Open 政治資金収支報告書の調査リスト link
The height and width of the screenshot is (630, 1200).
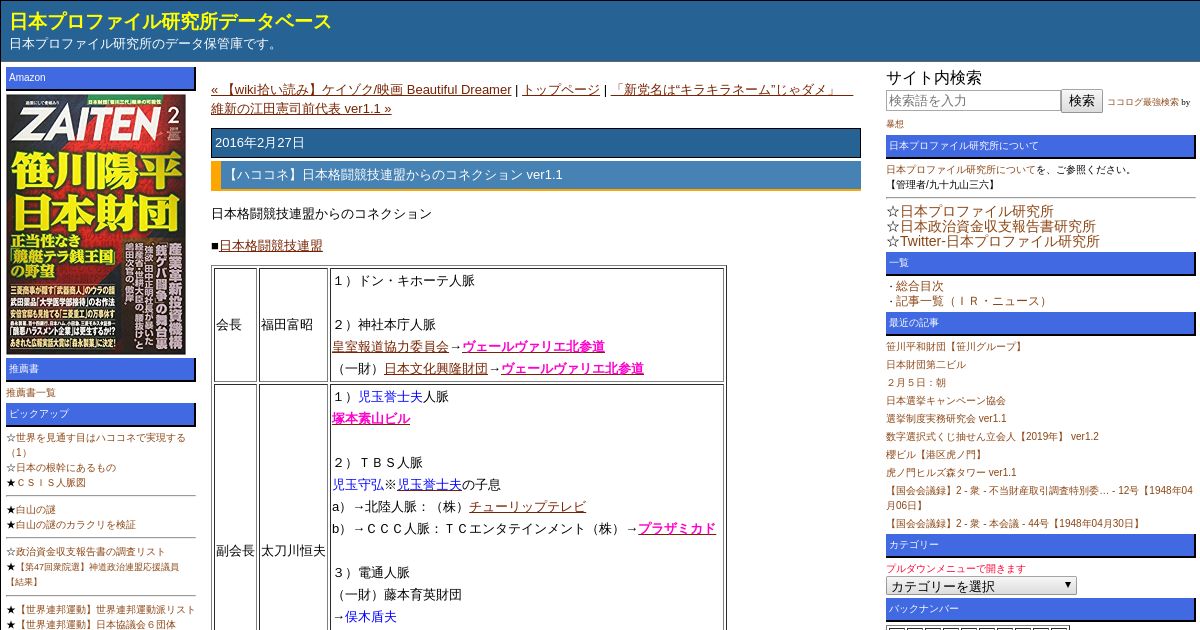pyautogui.click(x=90, y=552)
